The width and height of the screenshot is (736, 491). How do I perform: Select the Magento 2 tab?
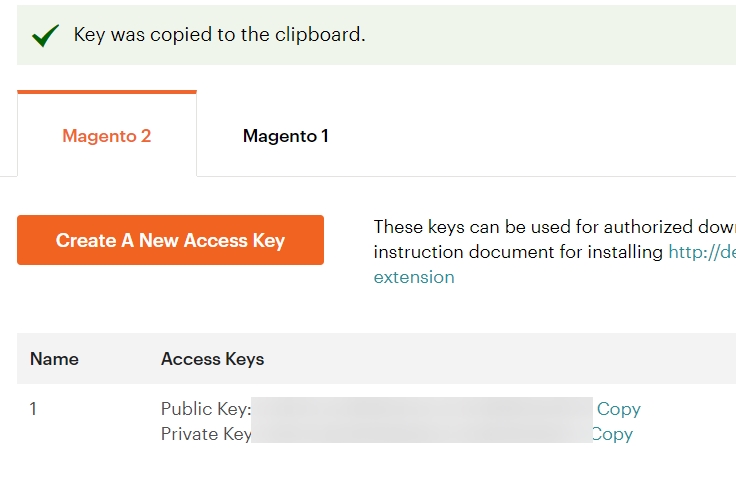tap(107, 136)
